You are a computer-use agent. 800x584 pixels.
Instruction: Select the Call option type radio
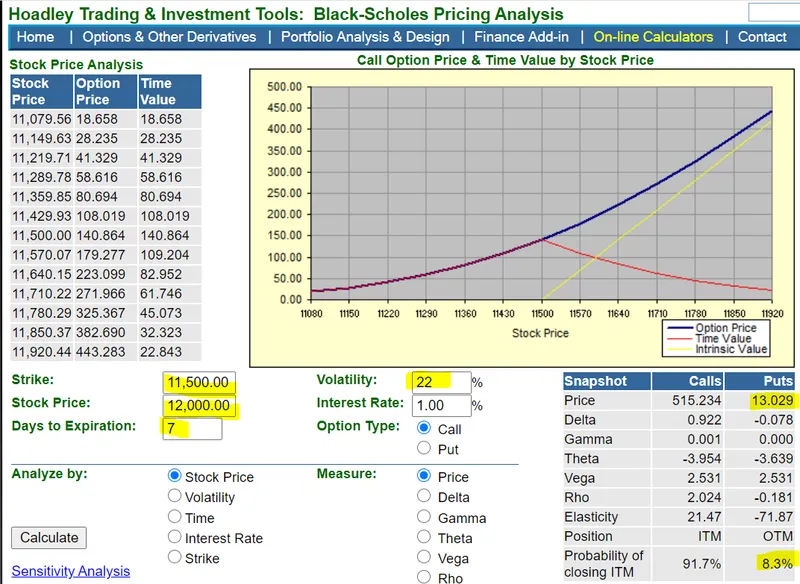pyautogui.click(x=423, y=427)
